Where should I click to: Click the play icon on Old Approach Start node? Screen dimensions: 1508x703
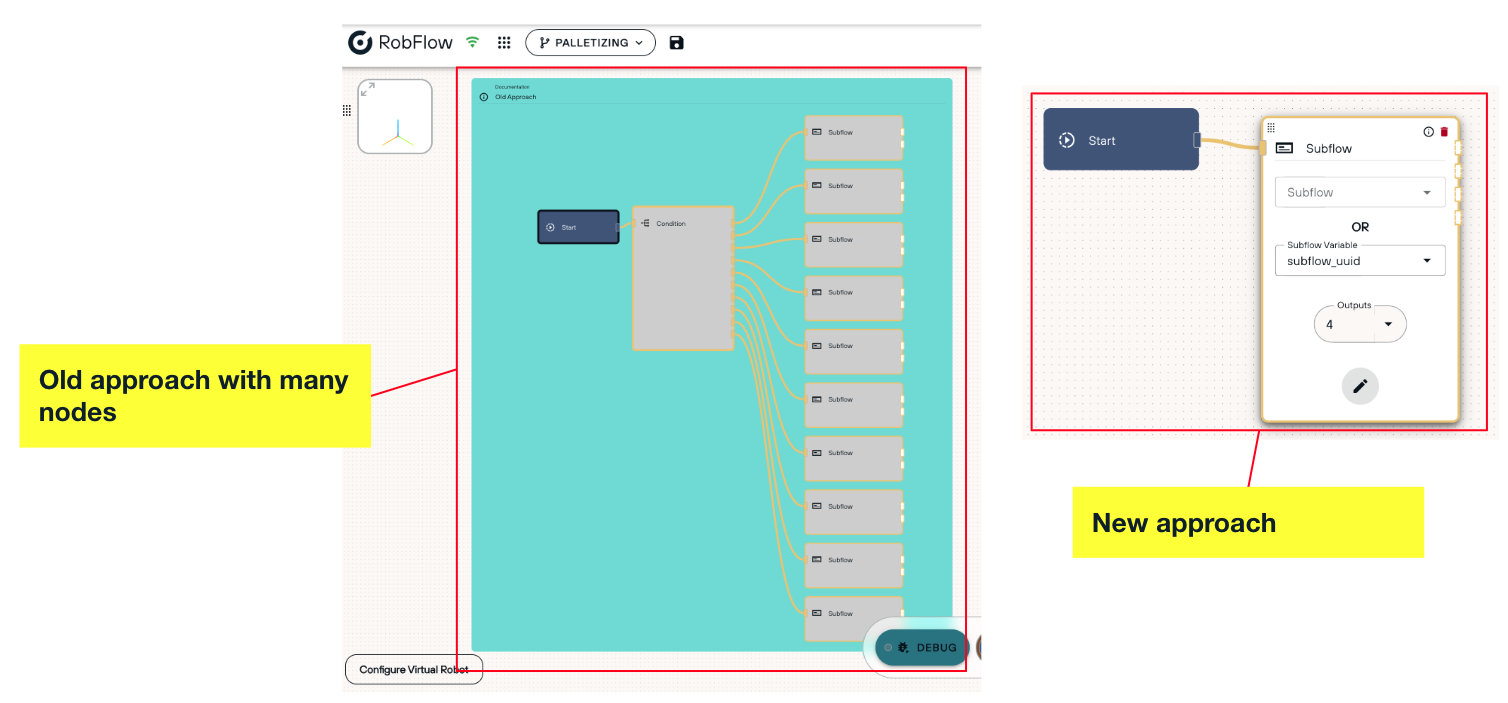pos(550,227)
